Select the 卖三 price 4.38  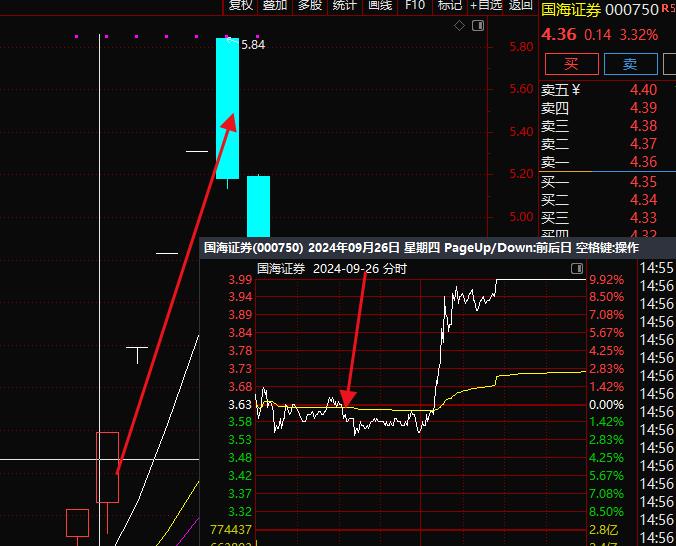click(643, 126)
